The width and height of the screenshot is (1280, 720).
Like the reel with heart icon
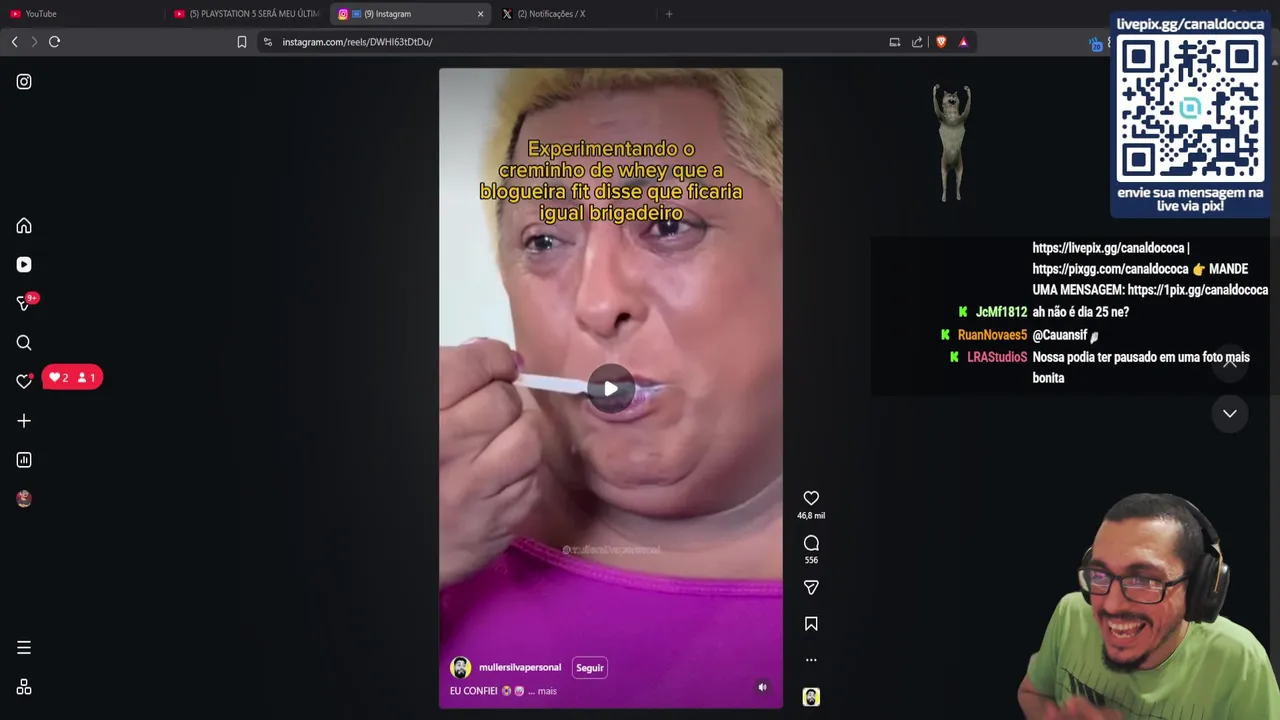coord(811,498)
